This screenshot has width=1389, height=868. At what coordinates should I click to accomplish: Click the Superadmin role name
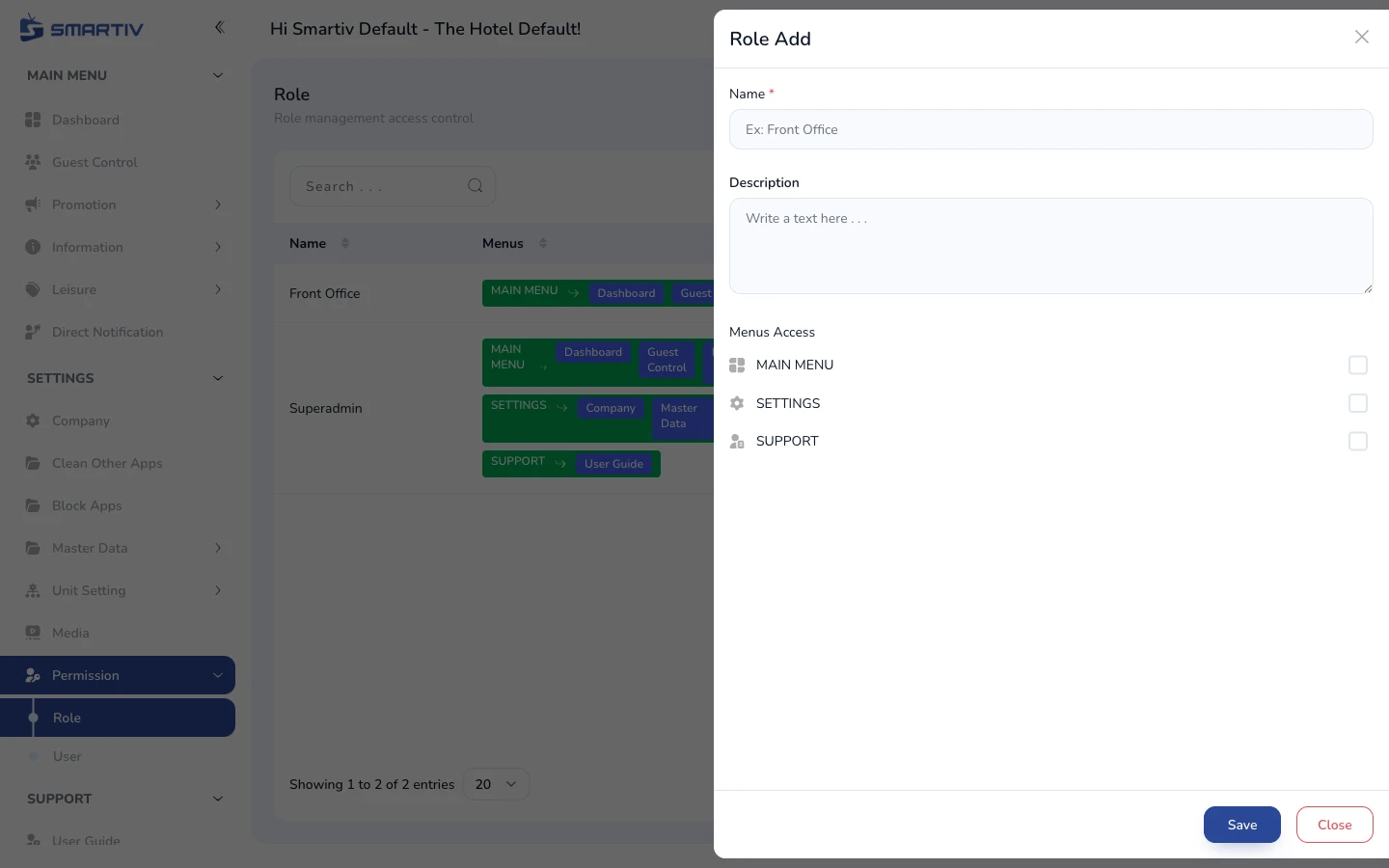pos(326,408)
